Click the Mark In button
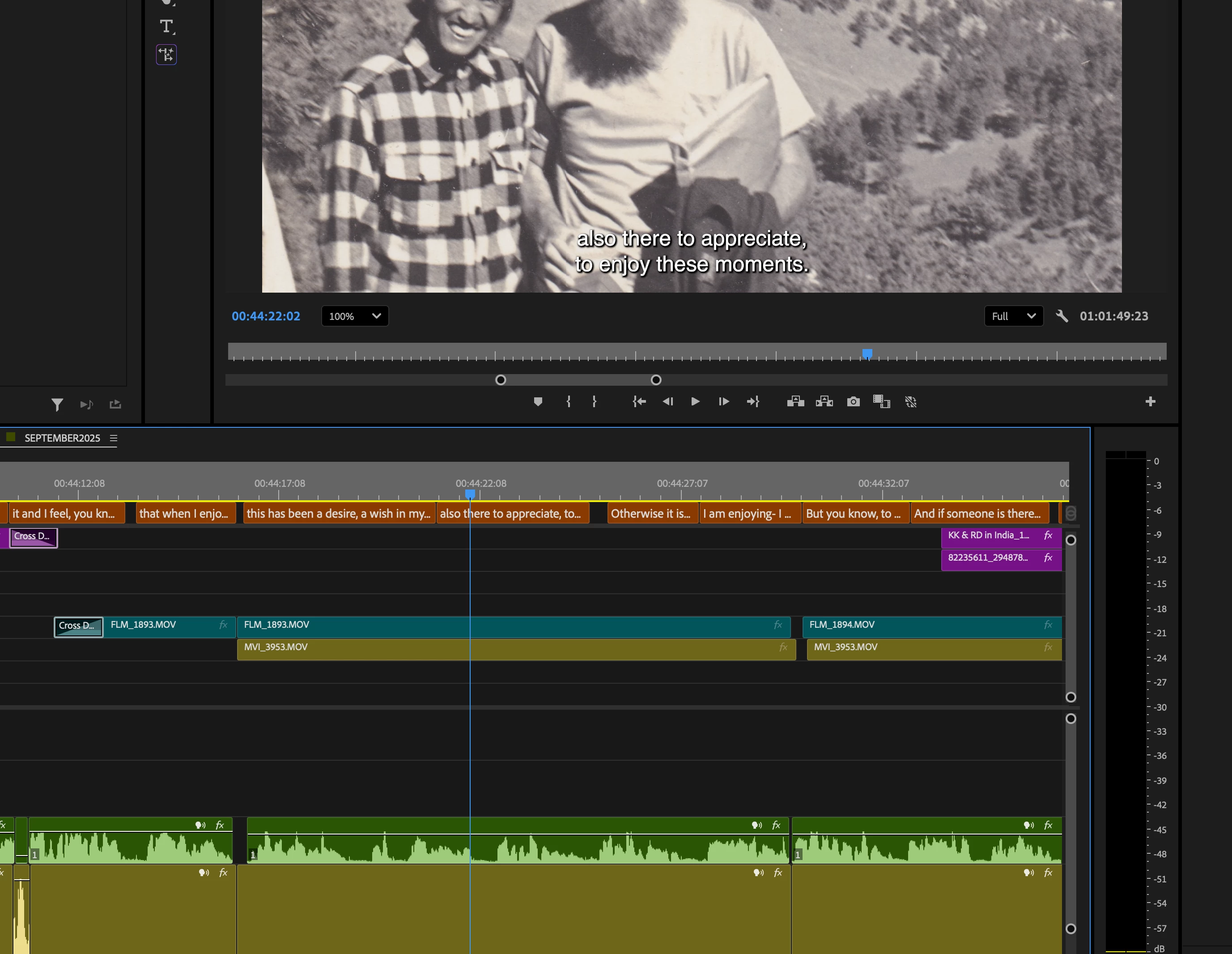 pyautogui.click(x=569, y=402)
